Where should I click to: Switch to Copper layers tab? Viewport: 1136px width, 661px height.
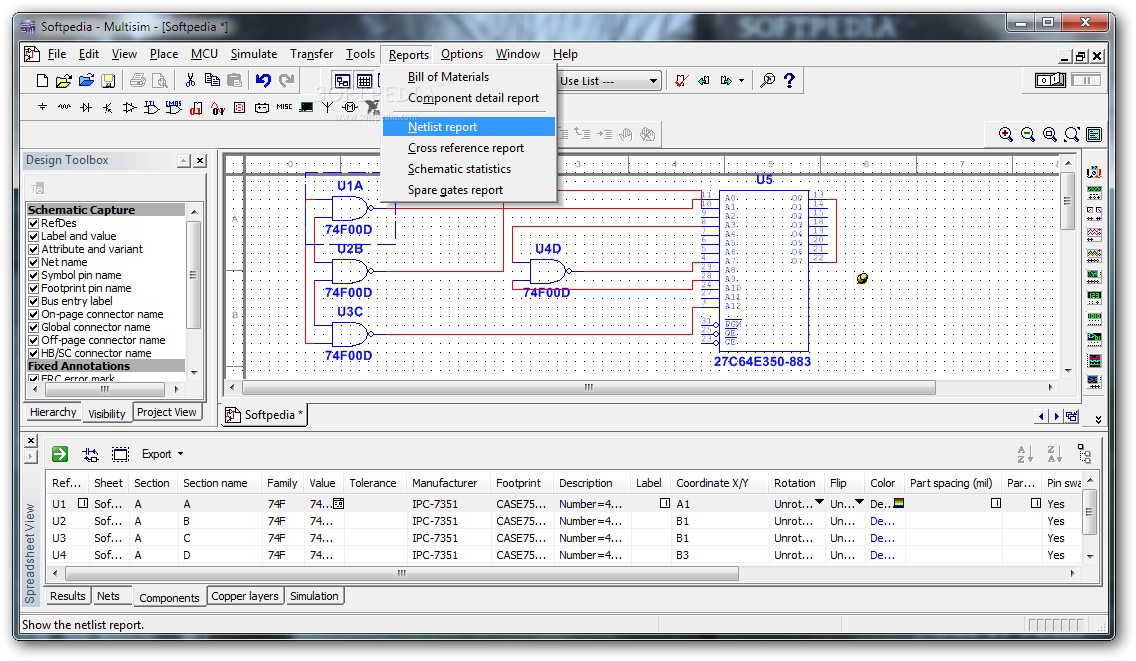(245, 596)
